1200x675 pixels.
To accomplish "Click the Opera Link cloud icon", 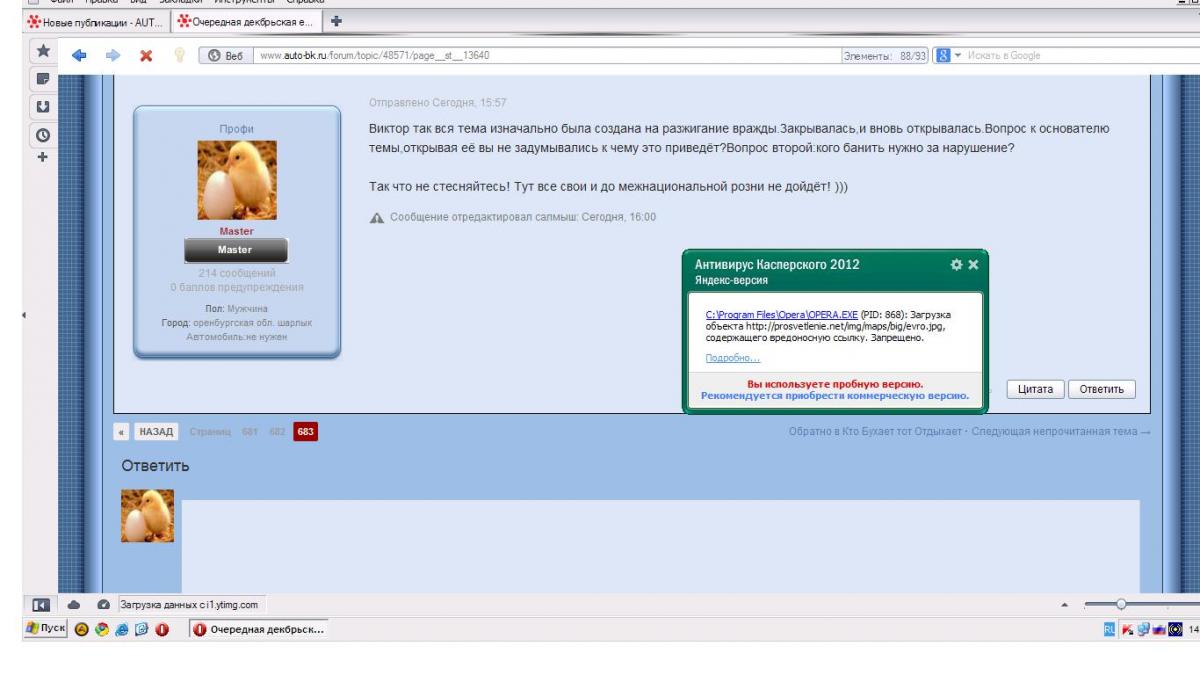I will (x=74, y=605).
